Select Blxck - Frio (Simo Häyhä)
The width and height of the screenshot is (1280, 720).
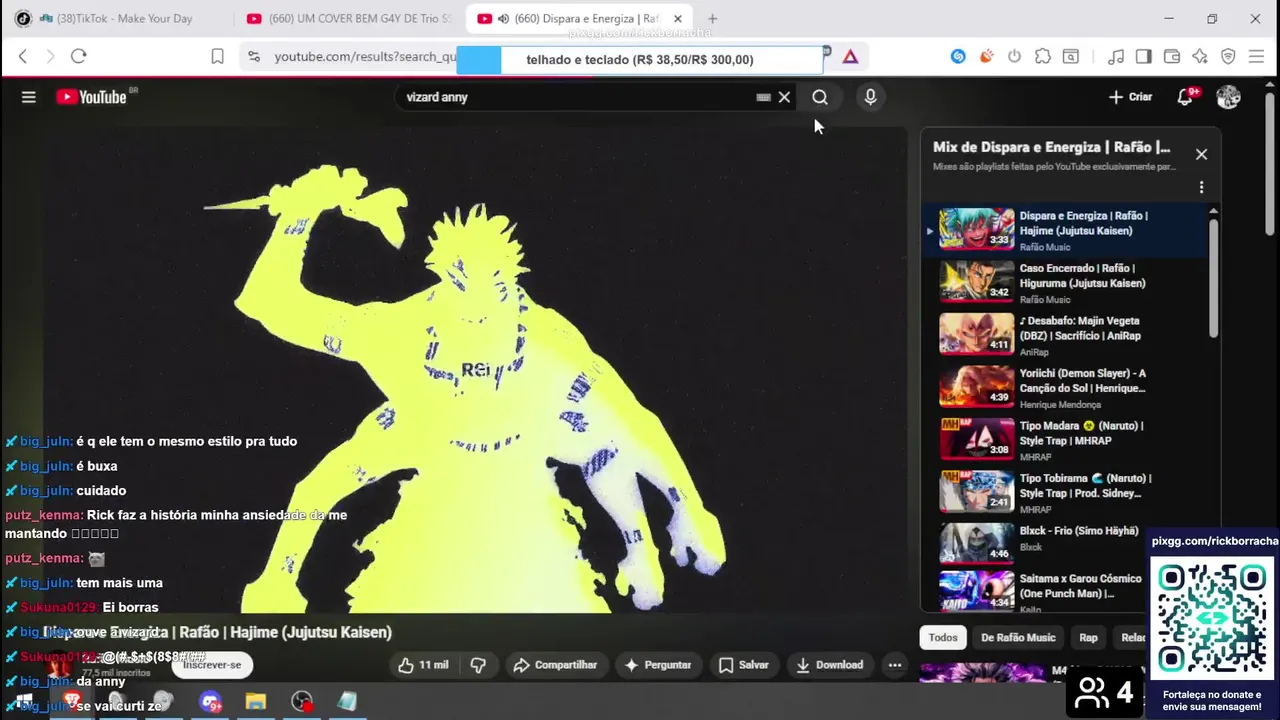coord(1065,543)
